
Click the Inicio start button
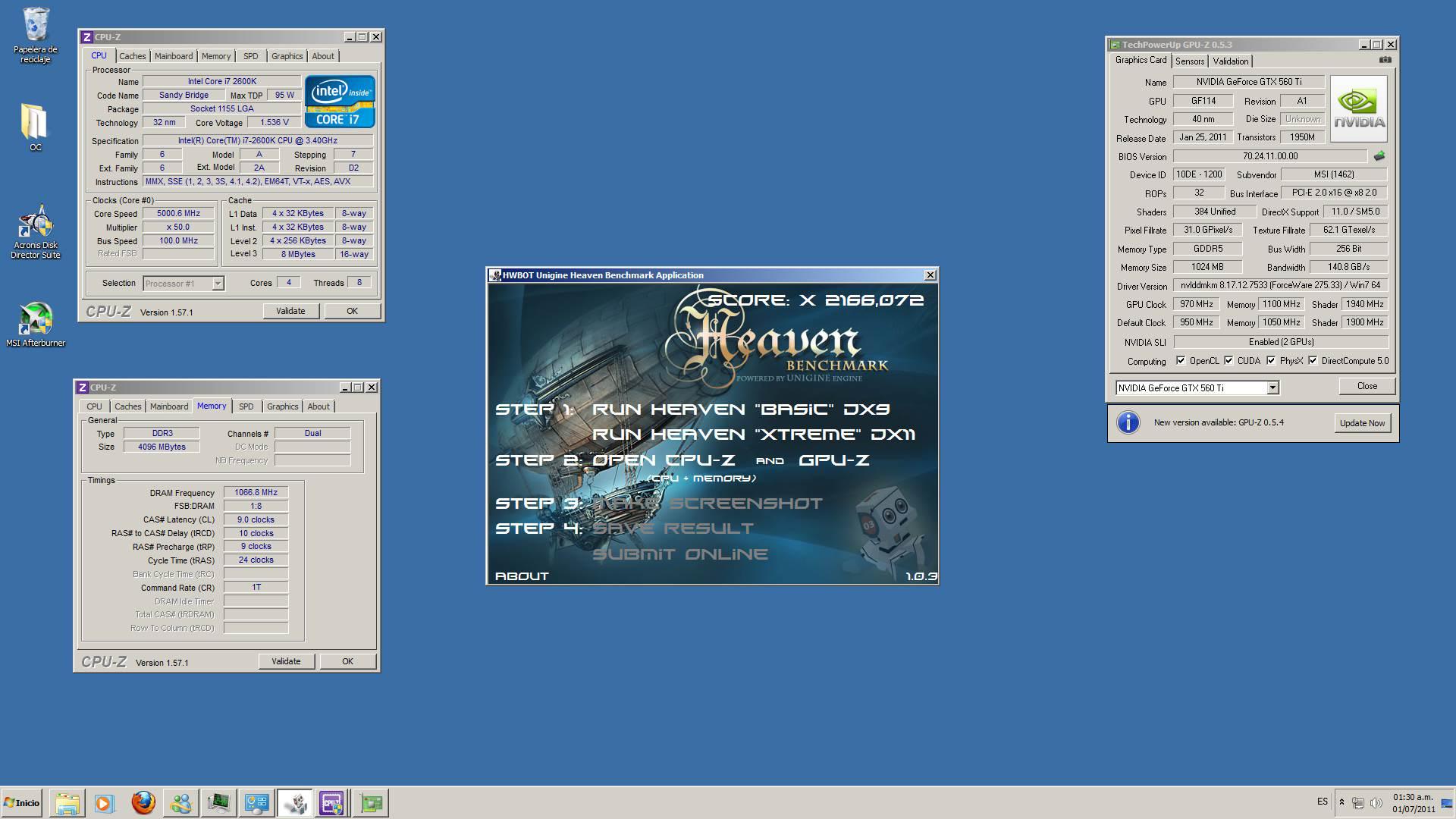click(x=21, y=803)
